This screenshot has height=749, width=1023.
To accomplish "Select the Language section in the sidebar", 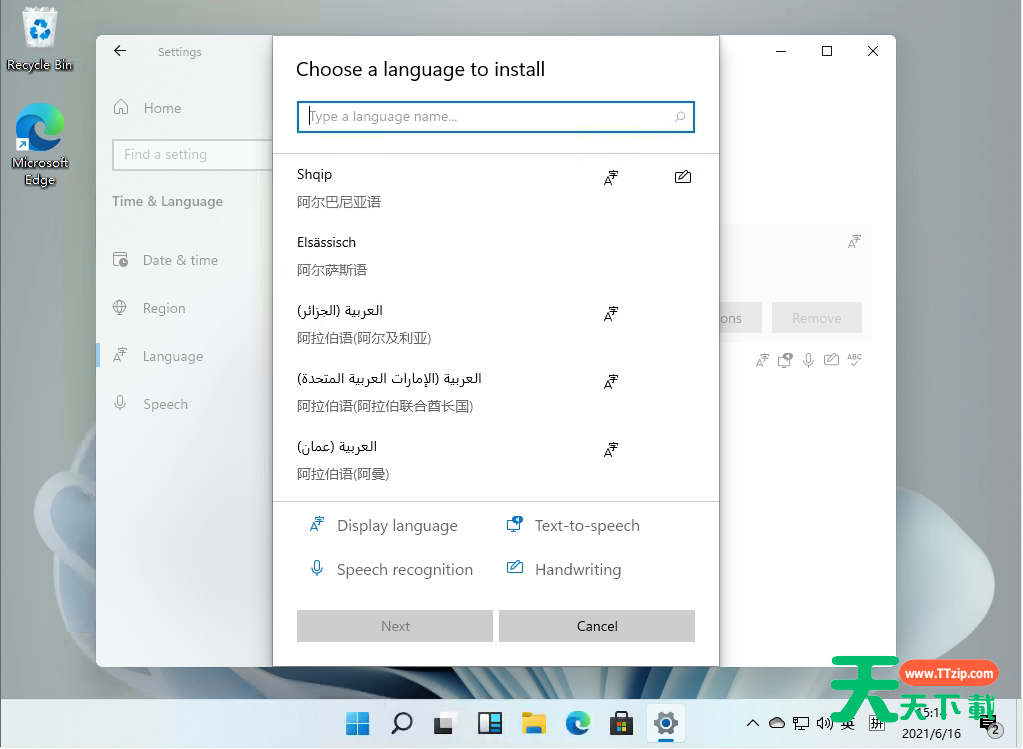I will (x=174, y=355).
